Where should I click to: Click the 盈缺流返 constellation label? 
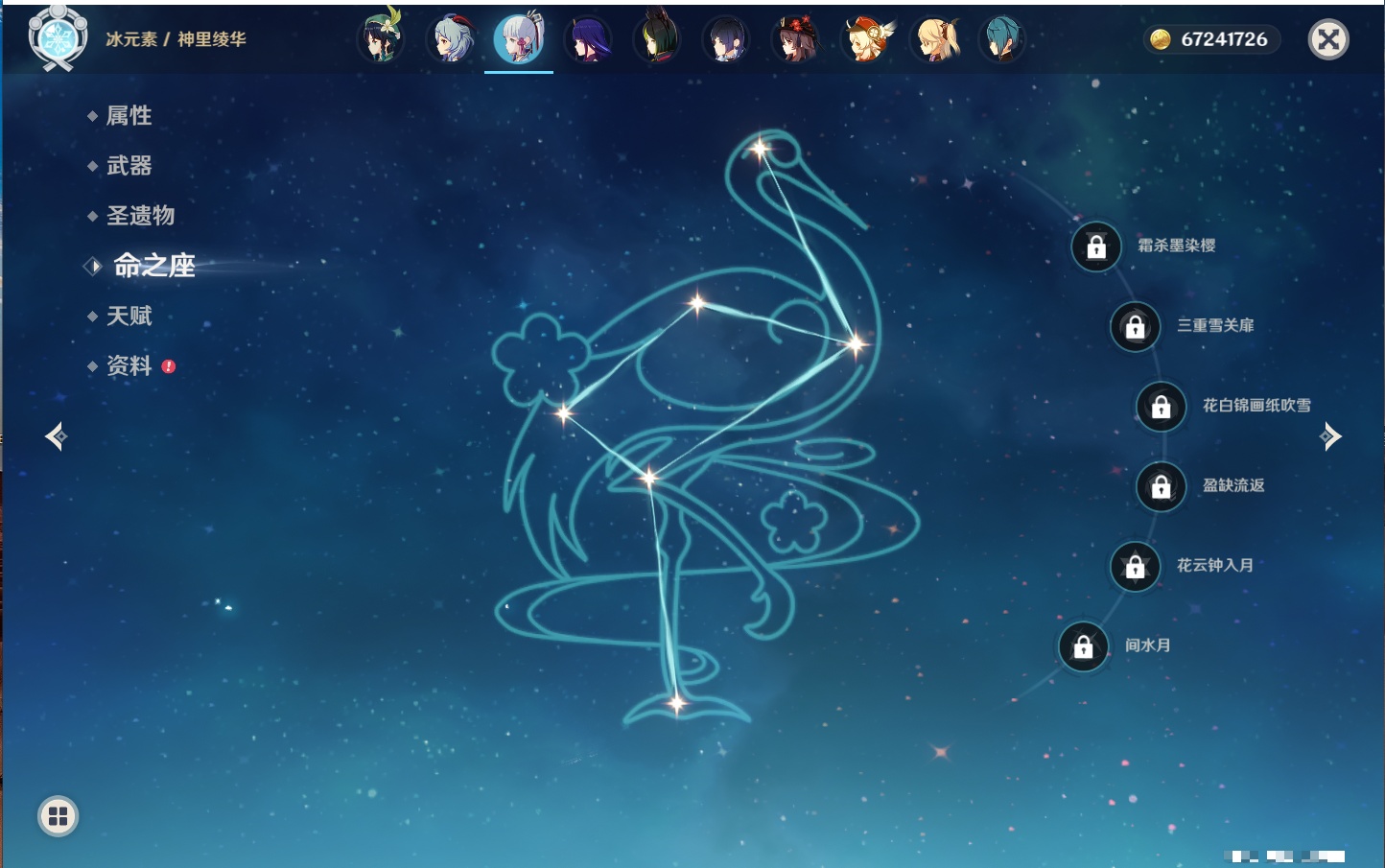tap(1233, 485)
